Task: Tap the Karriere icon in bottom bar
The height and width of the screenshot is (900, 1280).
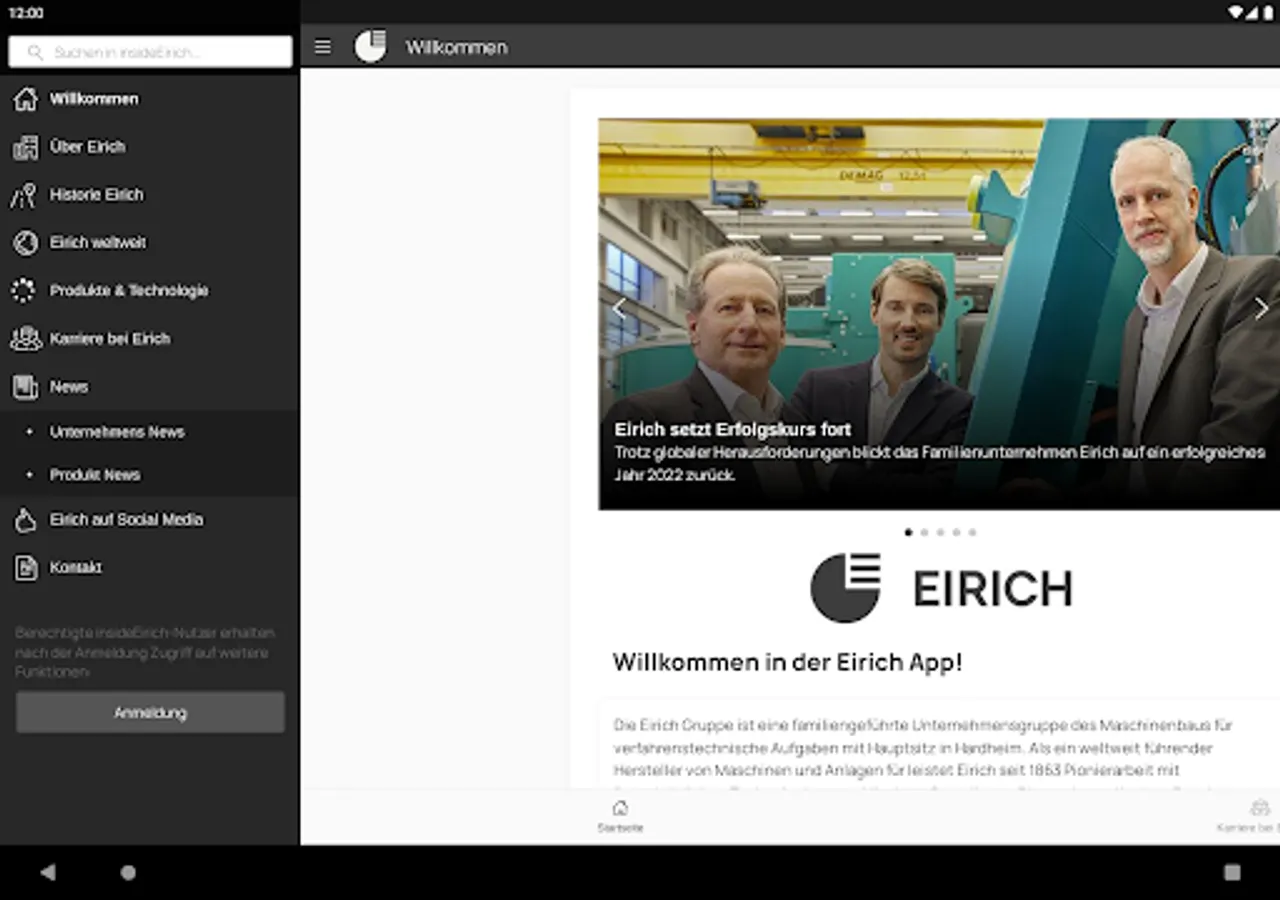Action: point(1260,808)
